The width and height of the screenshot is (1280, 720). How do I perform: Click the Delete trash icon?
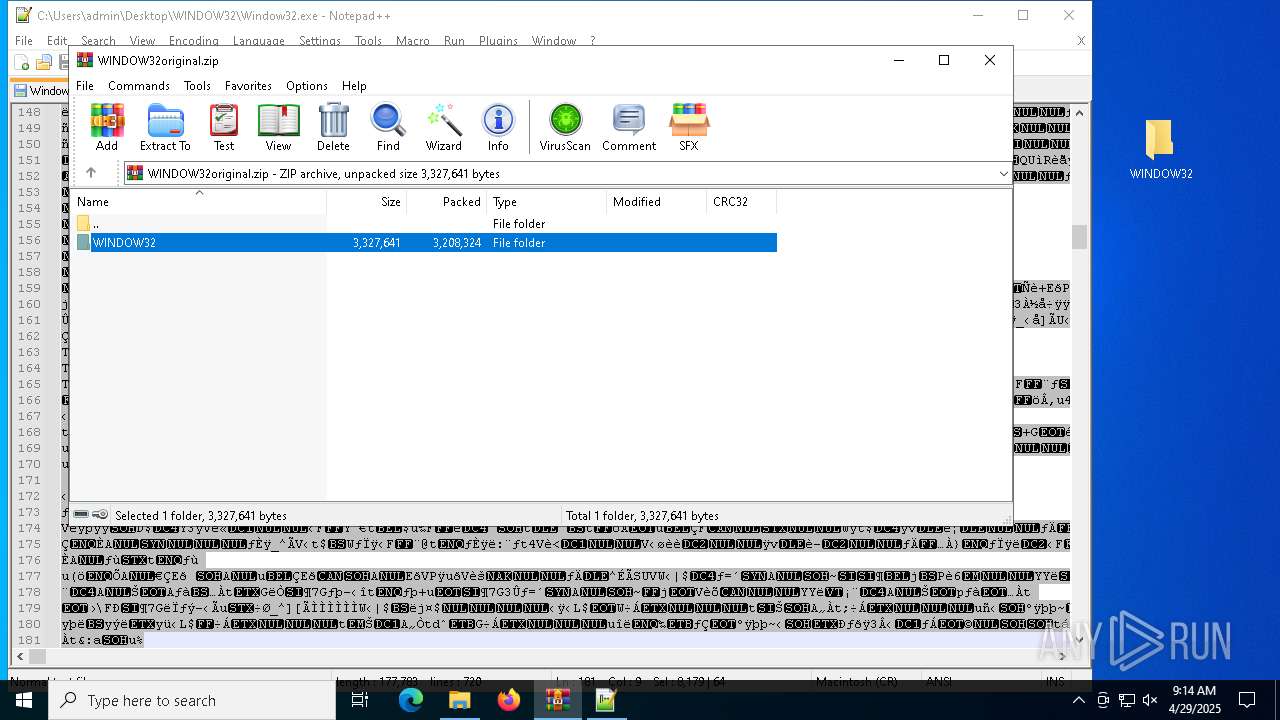point(333,127)
